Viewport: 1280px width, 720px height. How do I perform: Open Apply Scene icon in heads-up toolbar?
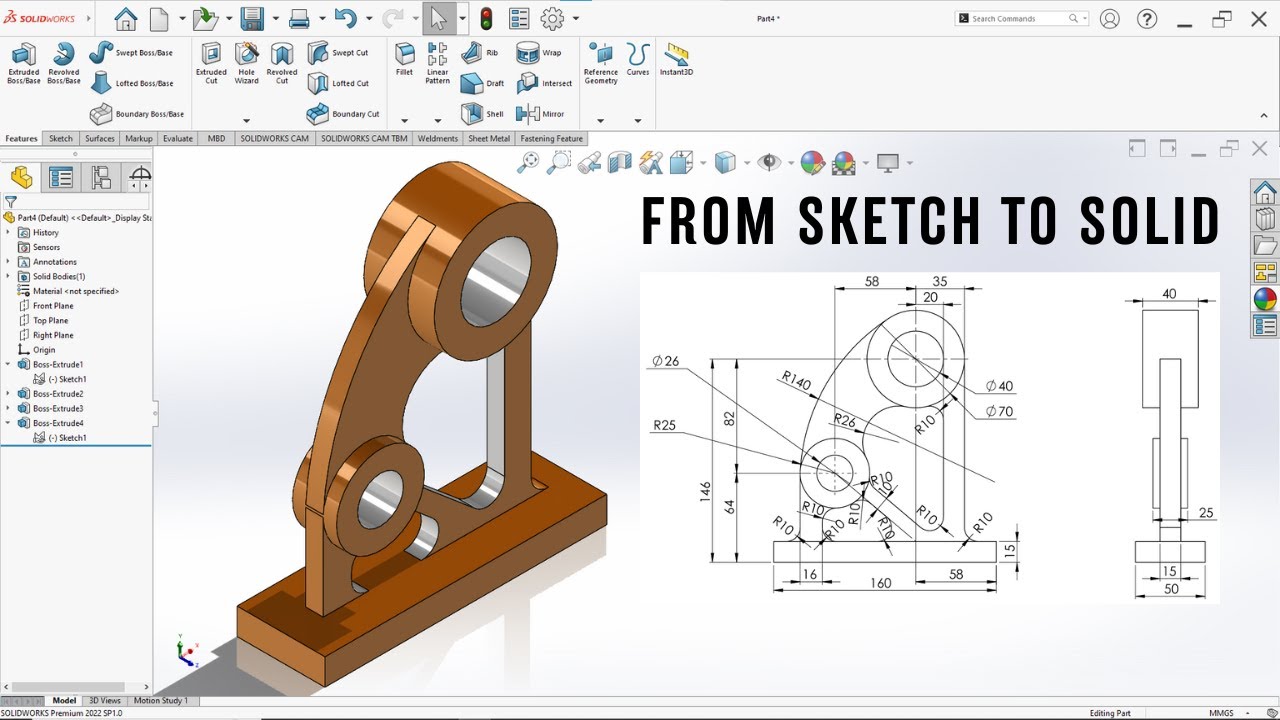pos(843,161)
